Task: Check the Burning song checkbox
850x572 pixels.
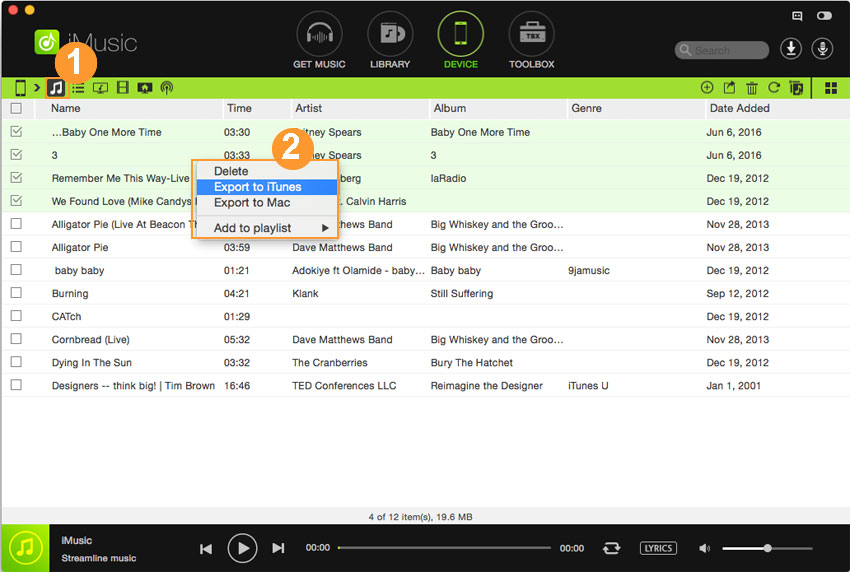Action: [x=16, y=293]
